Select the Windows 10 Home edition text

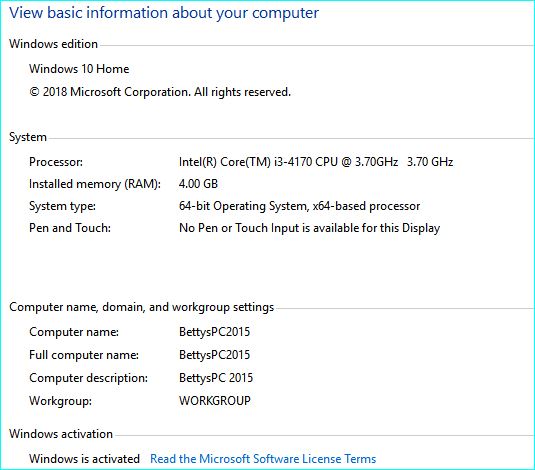(79, 69)
